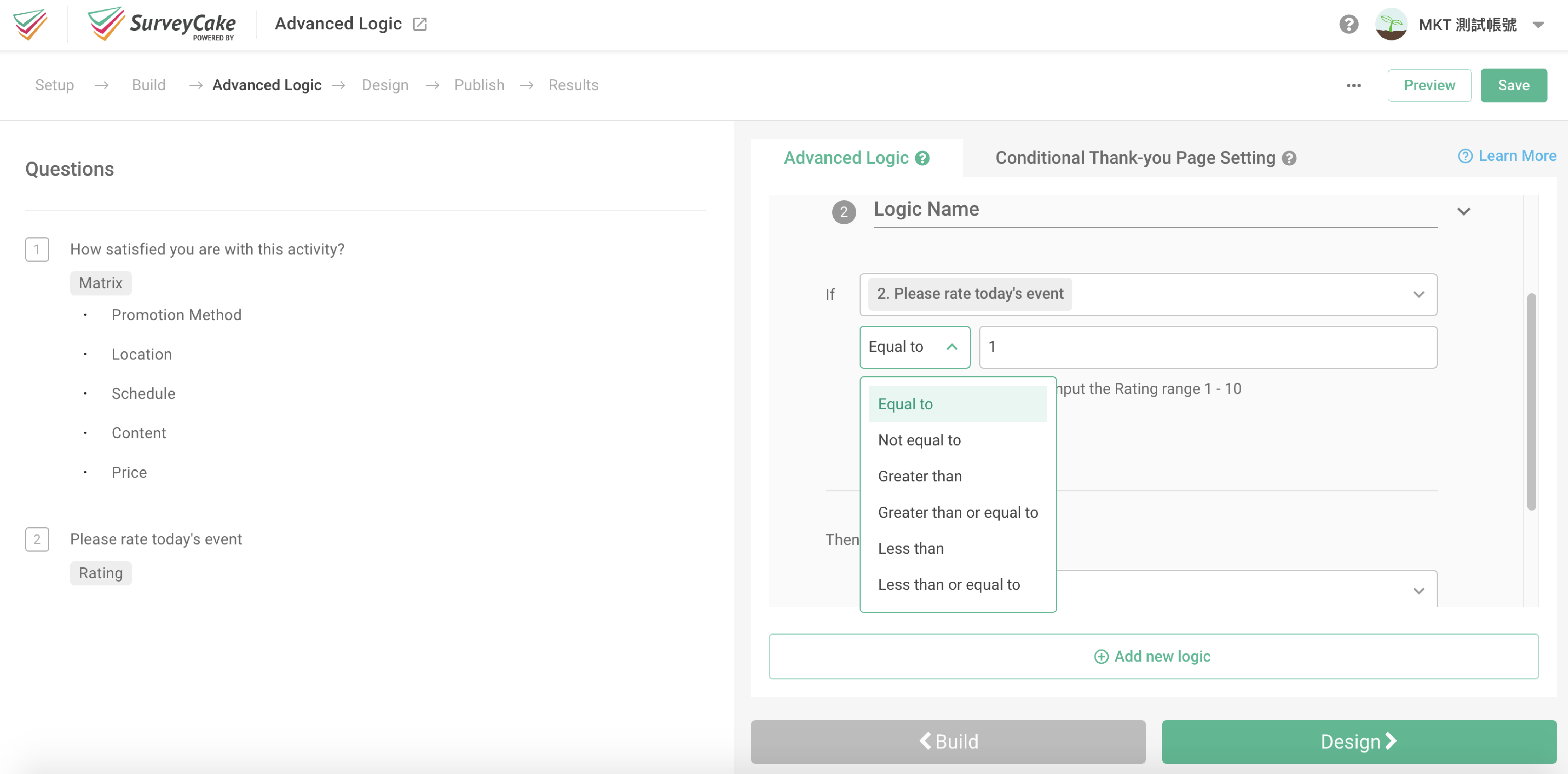Open the external link icon beside Advanced Logic title
Viewport: 1568px width, 774px height.
[x=420, y=23]
